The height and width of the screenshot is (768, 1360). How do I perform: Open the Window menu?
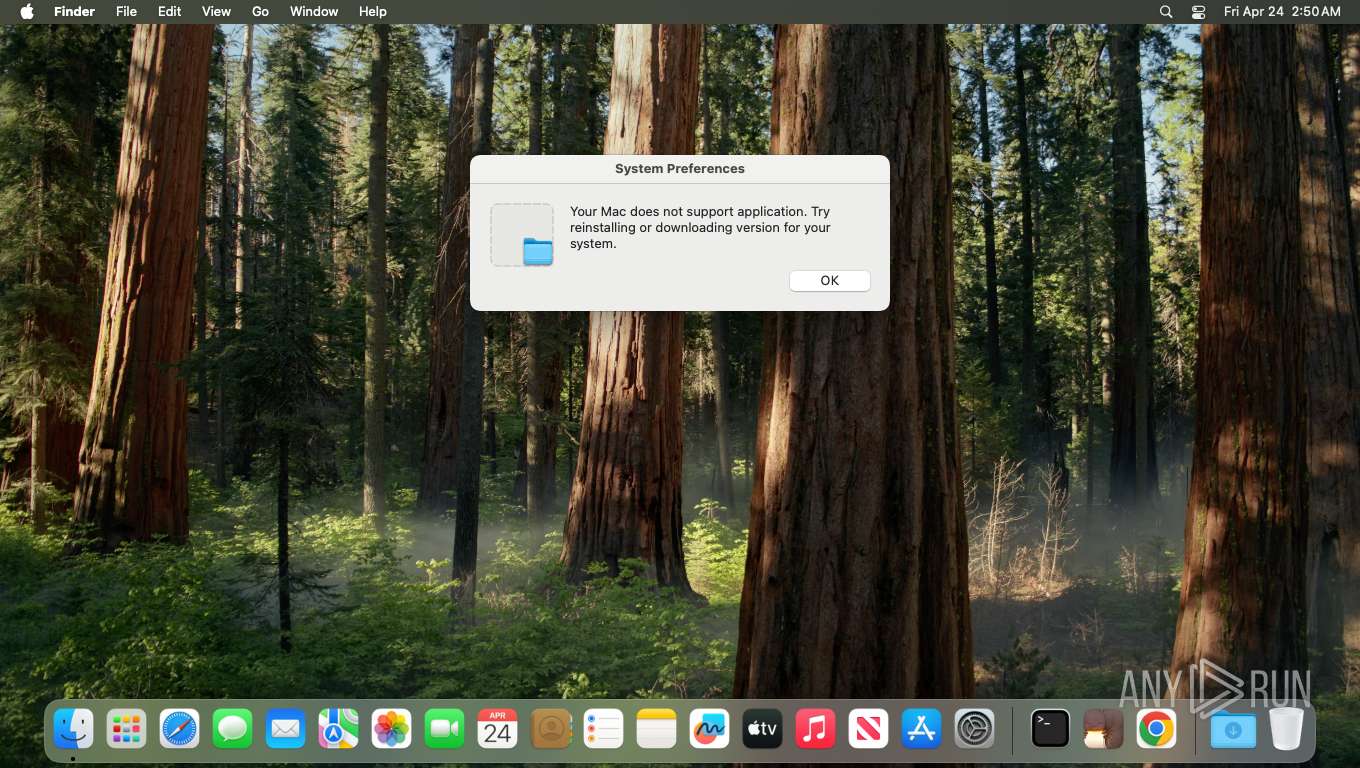(314, 12)
